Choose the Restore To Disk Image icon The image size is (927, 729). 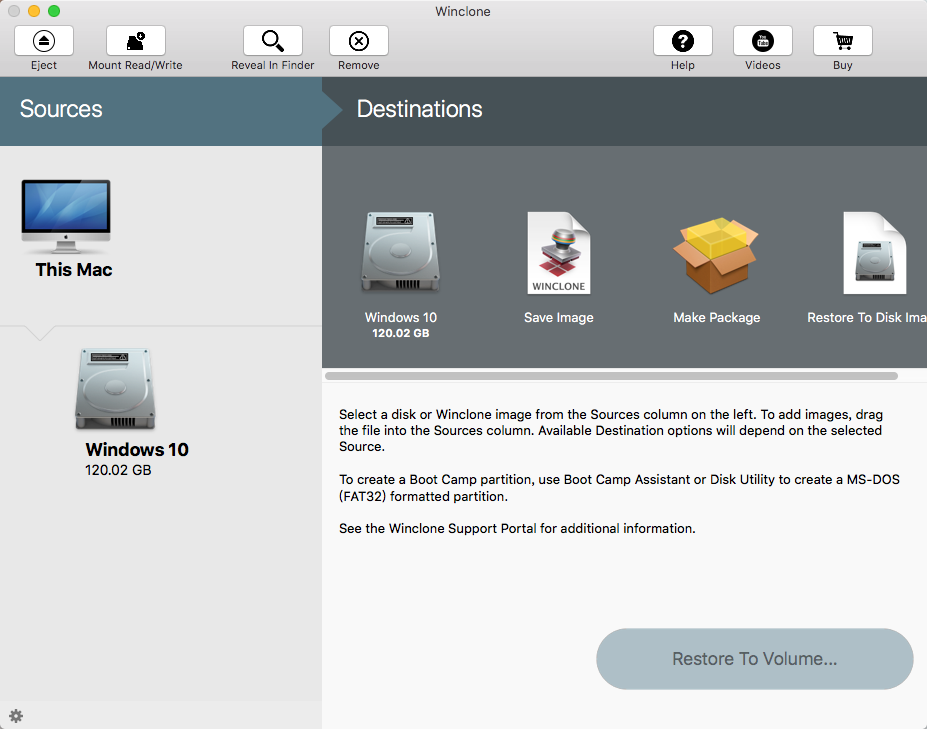point(874,252)
